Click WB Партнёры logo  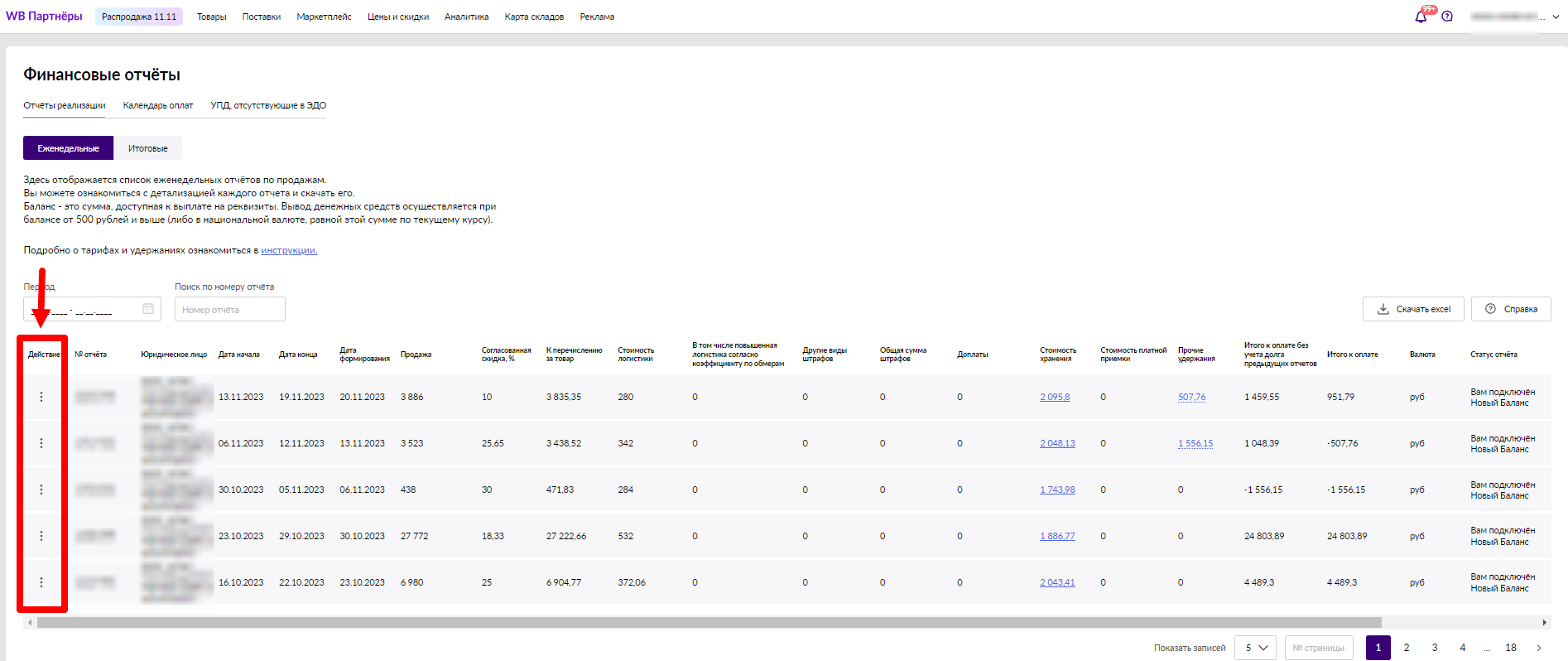click(x=44, y=16)
